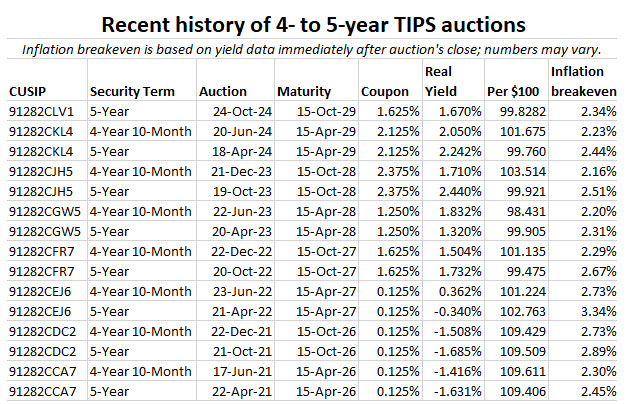Select the 2.67% inflation breakeven cell
The image size is (629, 404).
(595, 271)
